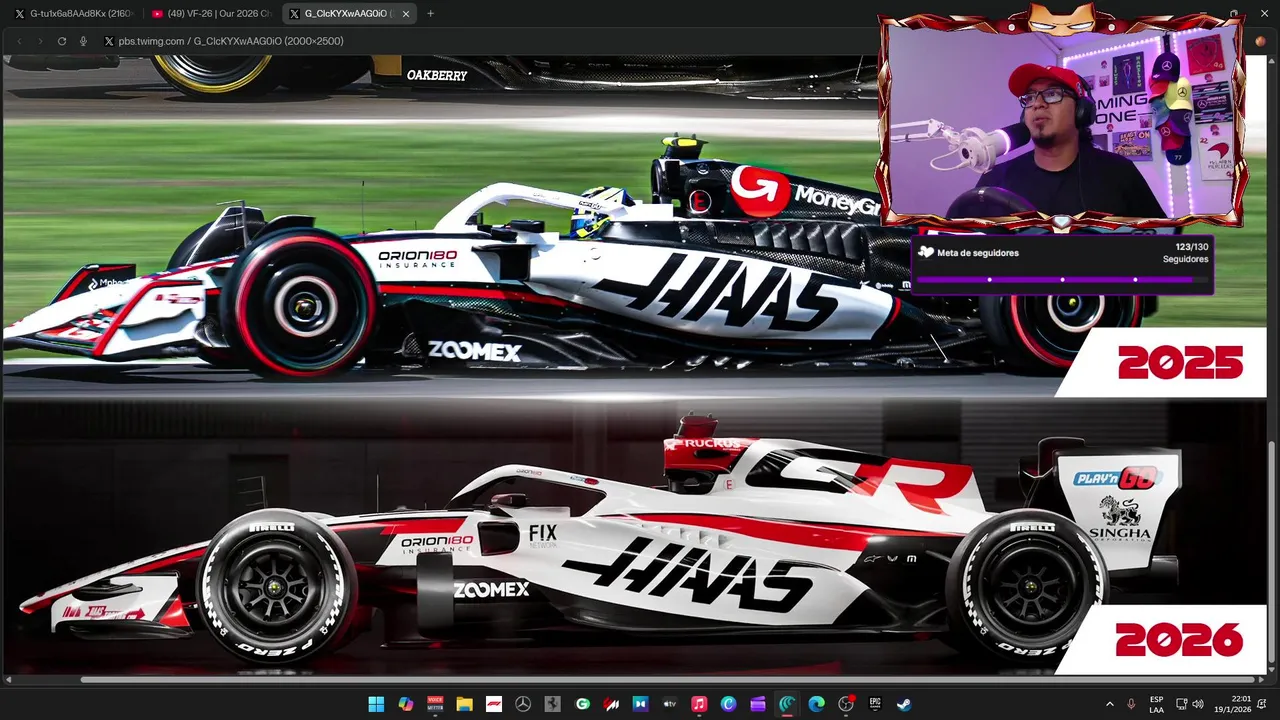Click the pbs.twimg.com address bar

[x=230, y=41]
